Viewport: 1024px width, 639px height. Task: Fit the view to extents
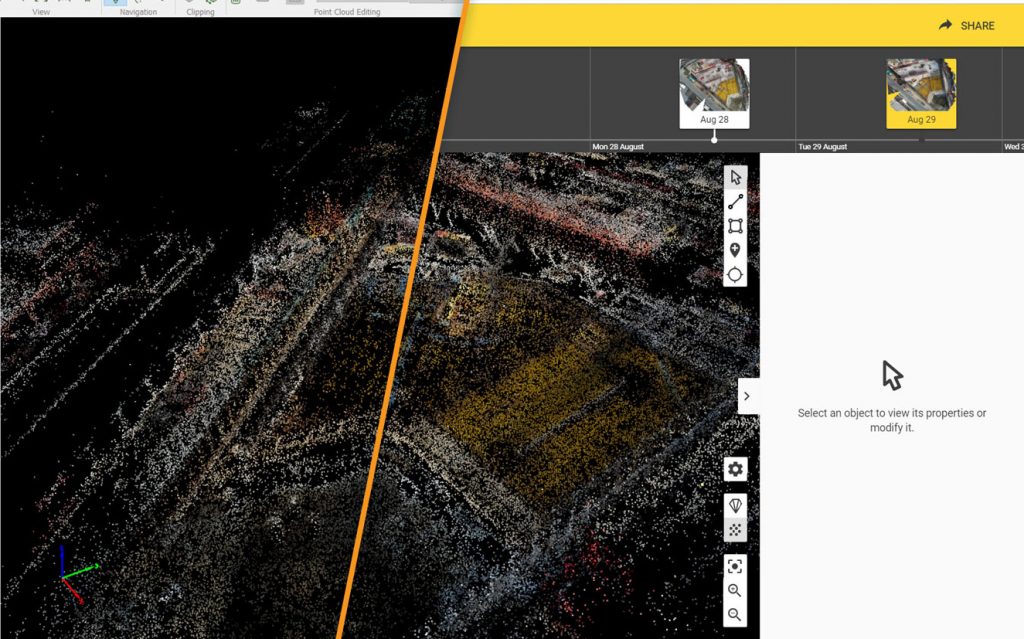(x=735, y=566)
